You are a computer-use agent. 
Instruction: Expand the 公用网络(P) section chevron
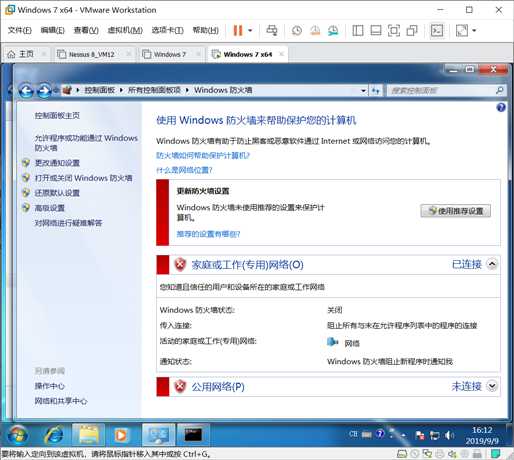492,386
